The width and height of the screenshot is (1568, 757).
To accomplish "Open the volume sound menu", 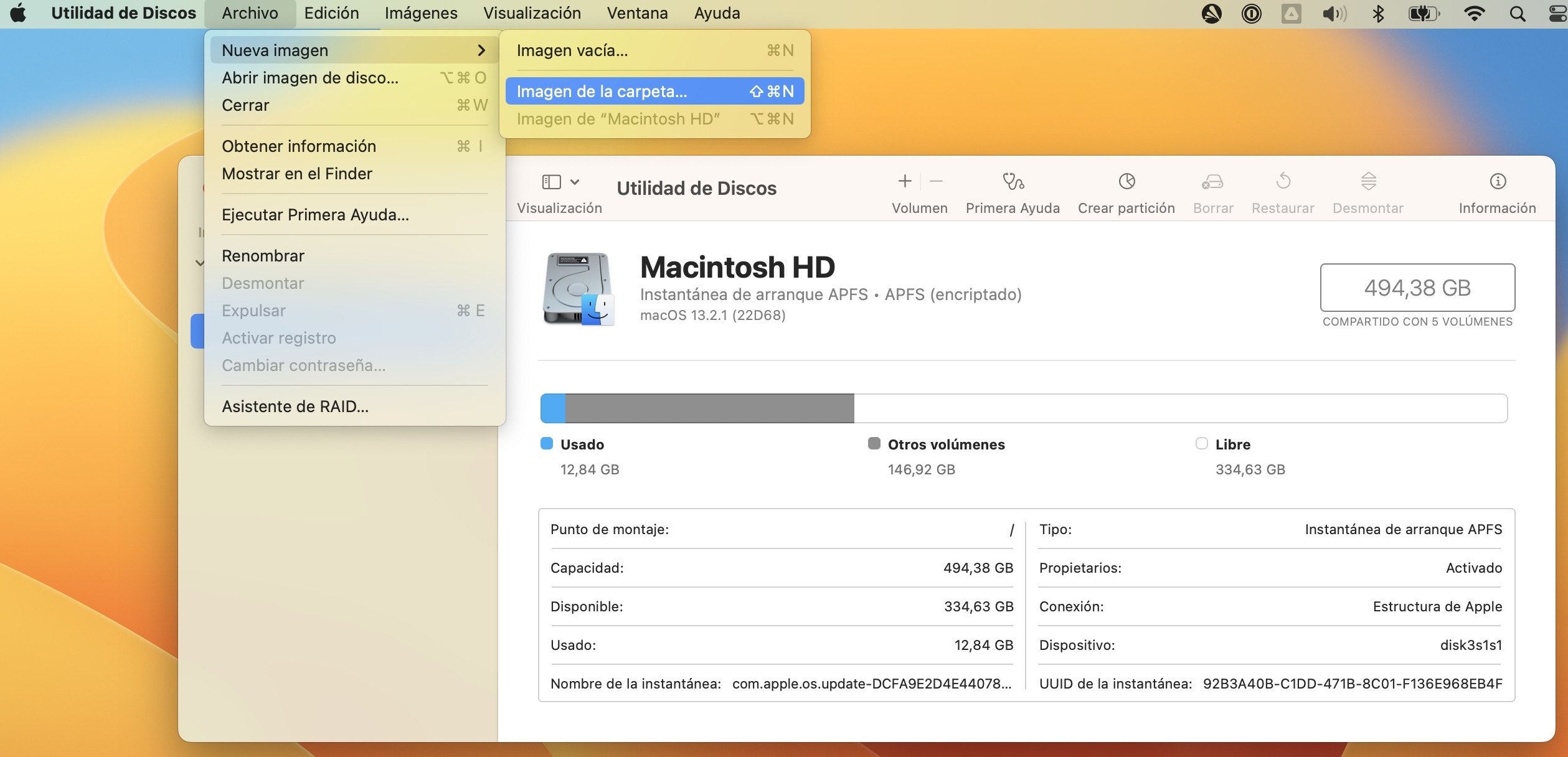I will (x=1334, y=14).
